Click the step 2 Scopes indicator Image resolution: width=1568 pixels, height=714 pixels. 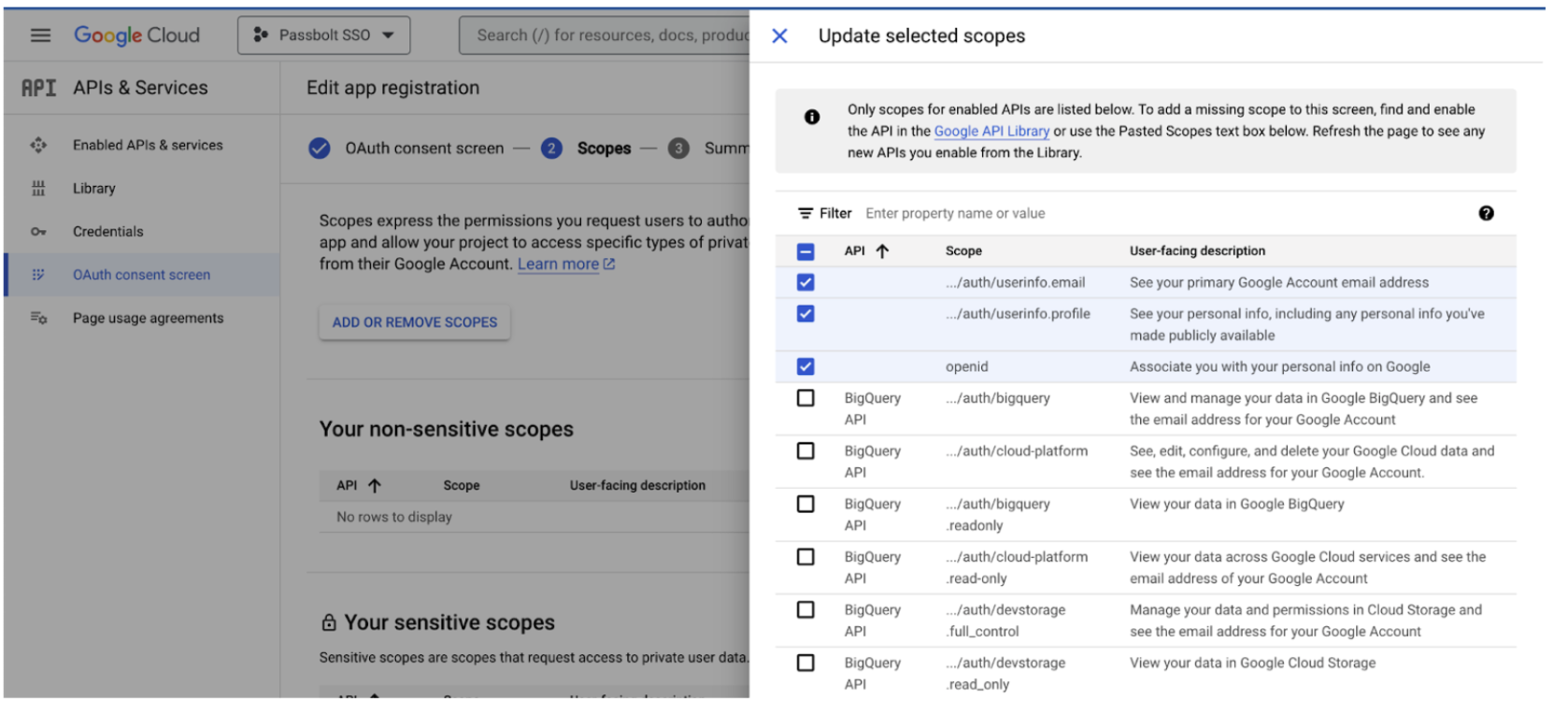[x=551, y=148]
